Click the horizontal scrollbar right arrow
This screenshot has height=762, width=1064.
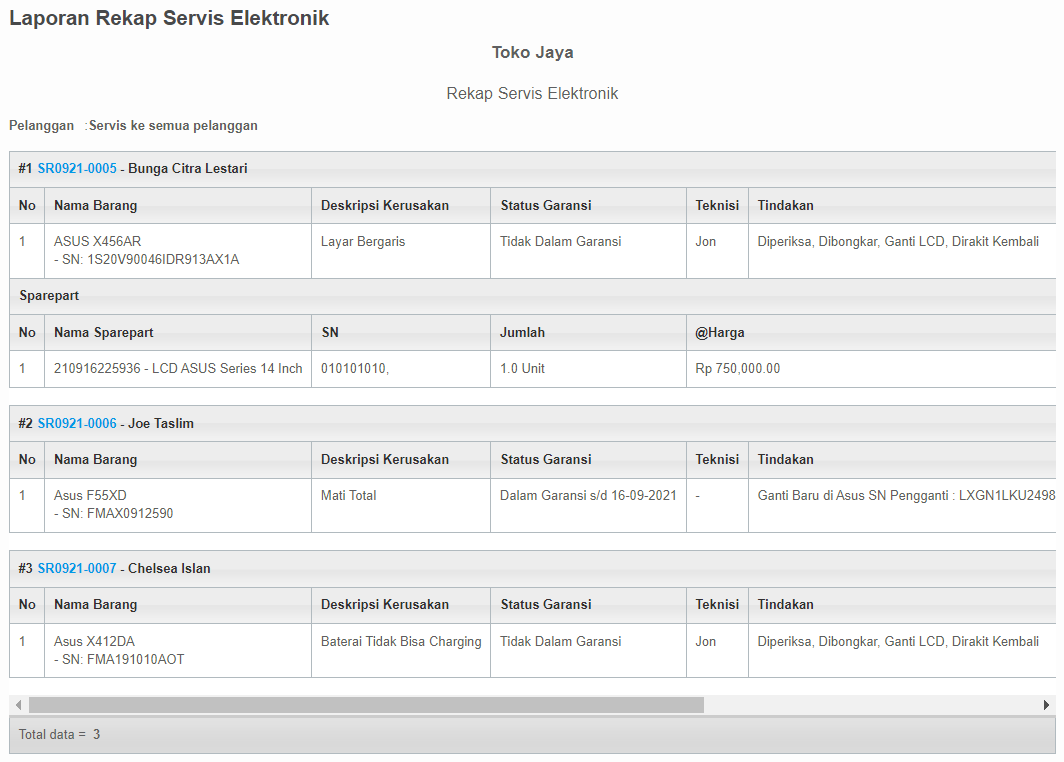pos(1046,705)
